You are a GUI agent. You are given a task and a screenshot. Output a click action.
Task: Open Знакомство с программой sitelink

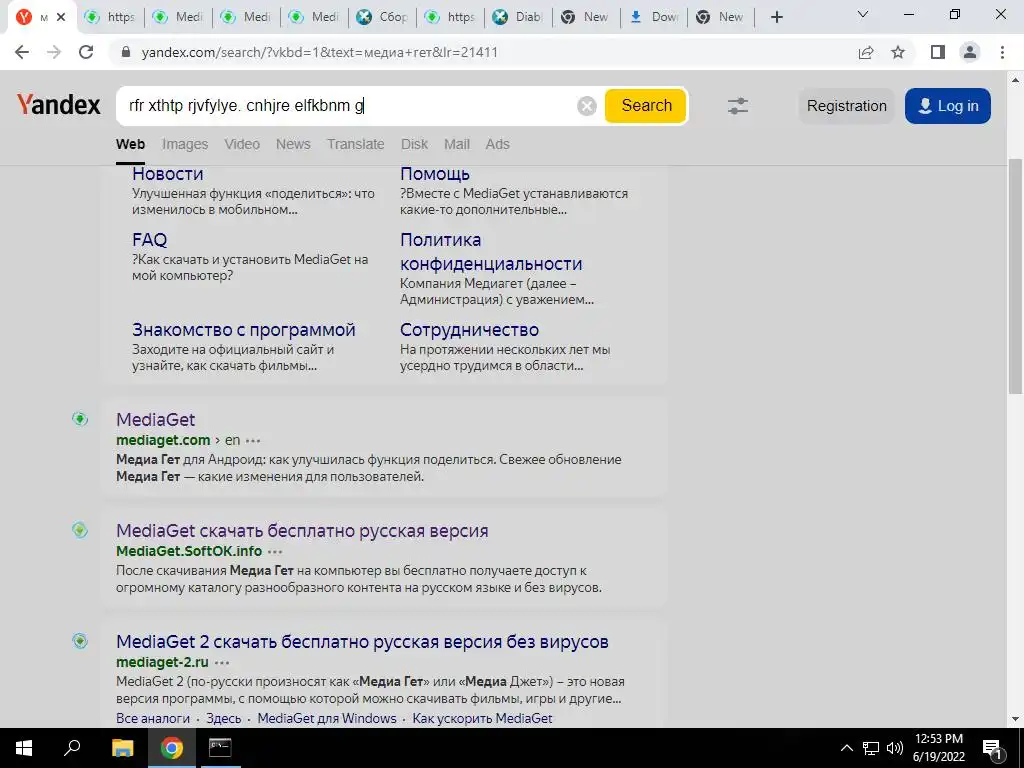[244, 330]
